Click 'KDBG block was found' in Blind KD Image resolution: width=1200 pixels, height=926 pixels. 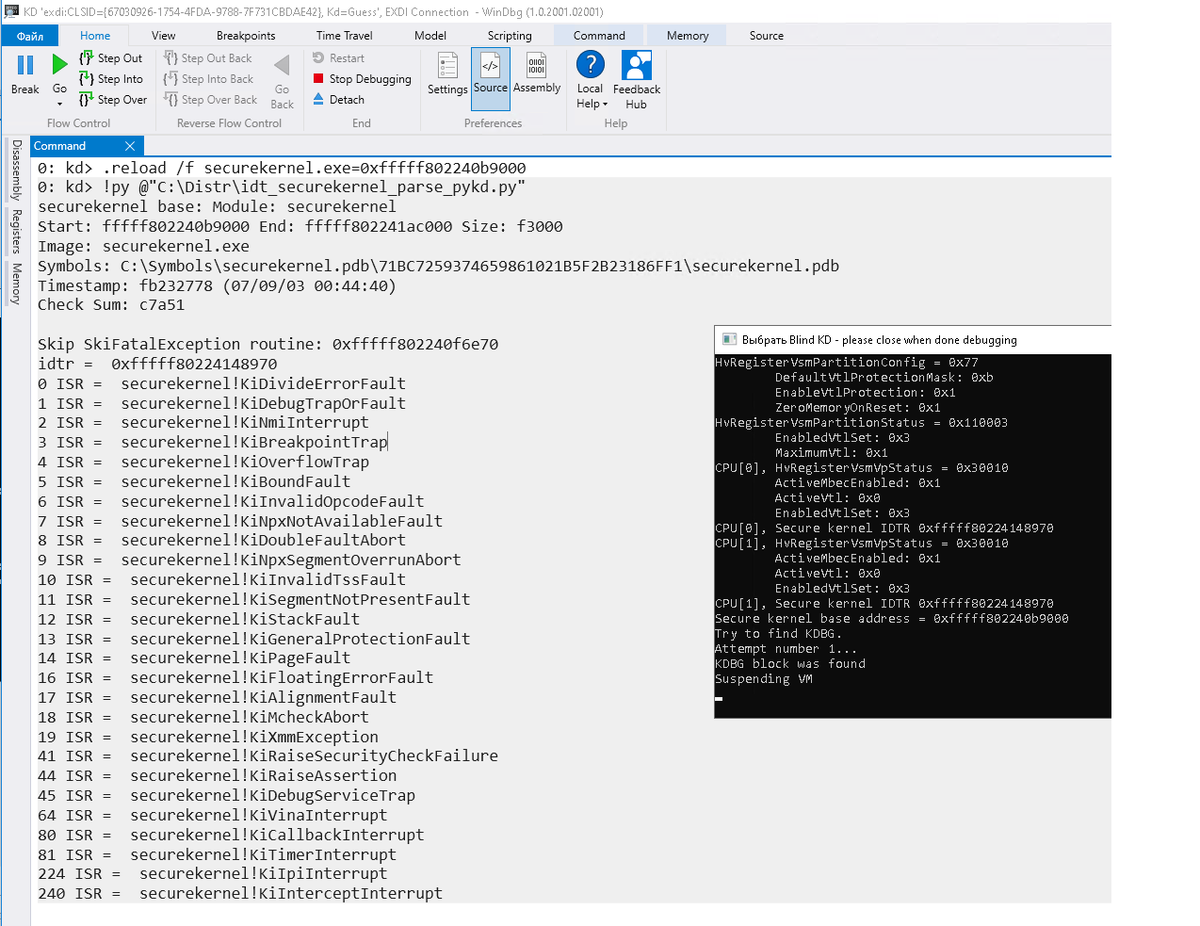(x=790, y=663)
